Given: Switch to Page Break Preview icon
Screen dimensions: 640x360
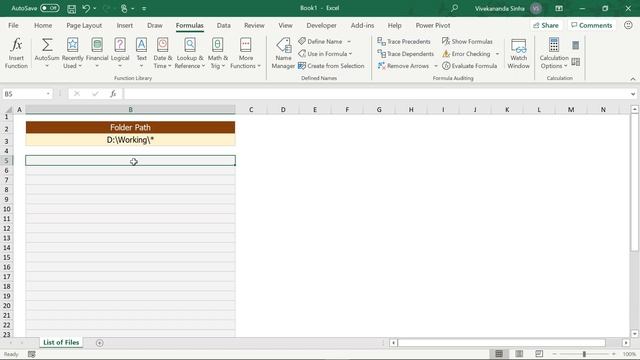Looking at the screenshot, I should (x=539, y=354).
